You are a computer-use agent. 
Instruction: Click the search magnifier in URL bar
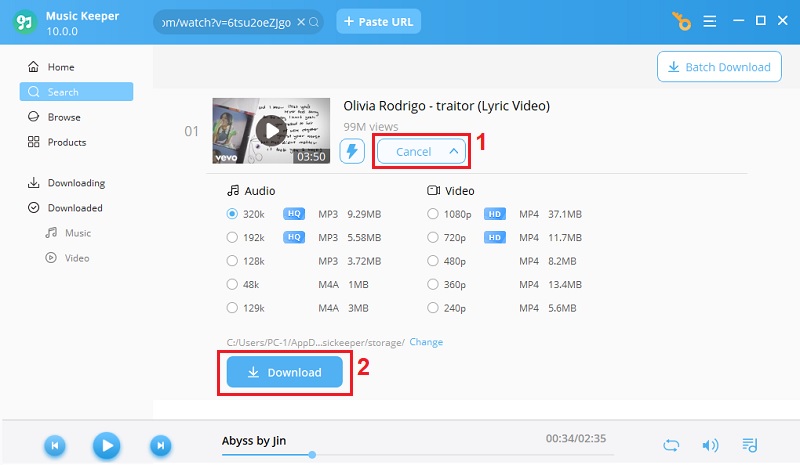pyautogui.click(x=314, y=22)
